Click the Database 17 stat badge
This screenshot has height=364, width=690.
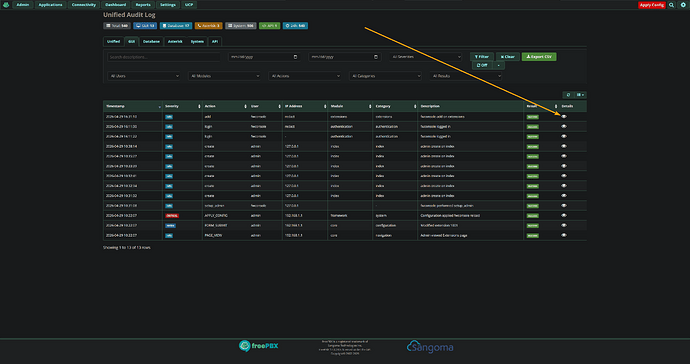[176, 26]
